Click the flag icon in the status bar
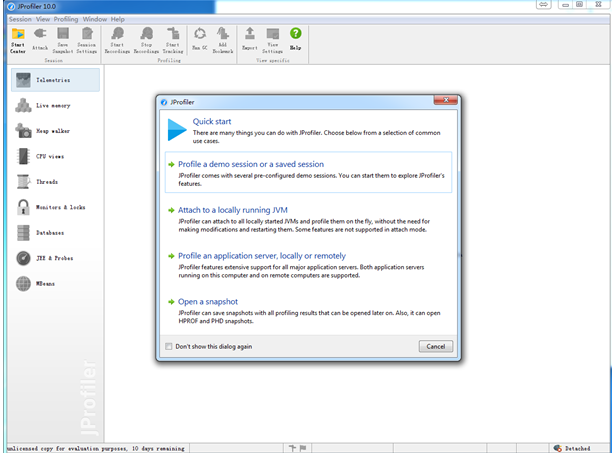 click(x=303, y=448)
